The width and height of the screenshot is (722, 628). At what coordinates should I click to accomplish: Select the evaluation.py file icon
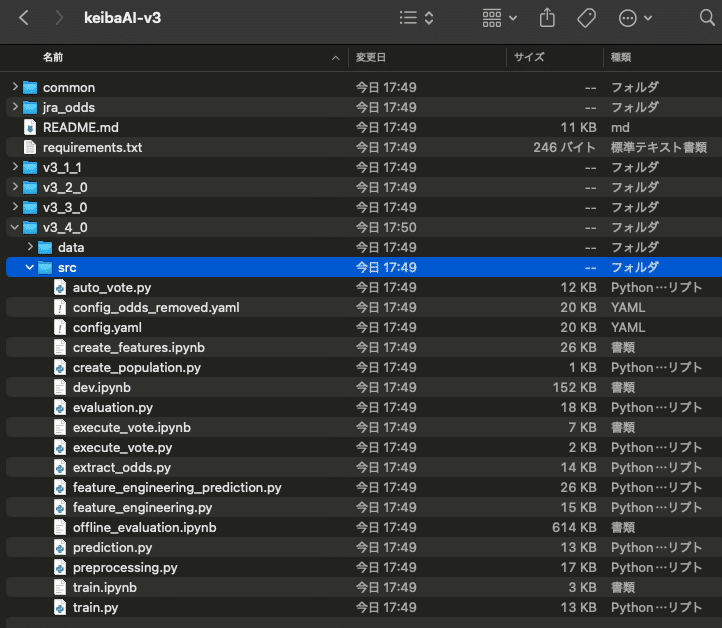click(x=60, y=407)
